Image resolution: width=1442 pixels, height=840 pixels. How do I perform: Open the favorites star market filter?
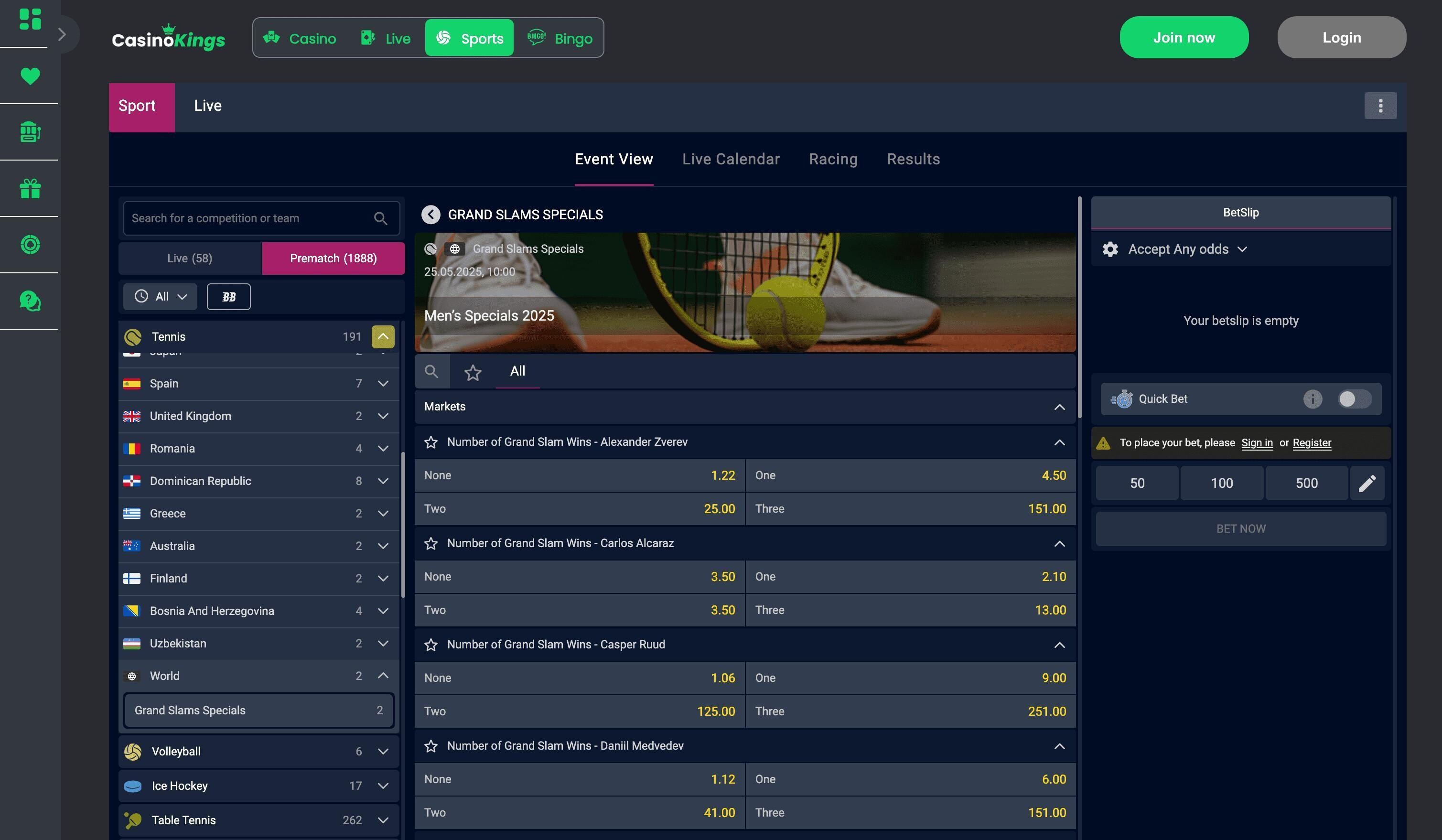tap(473, 373)
